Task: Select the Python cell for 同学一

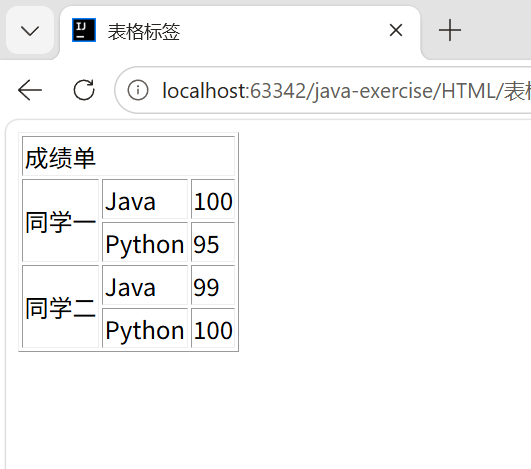Action: 145,242
